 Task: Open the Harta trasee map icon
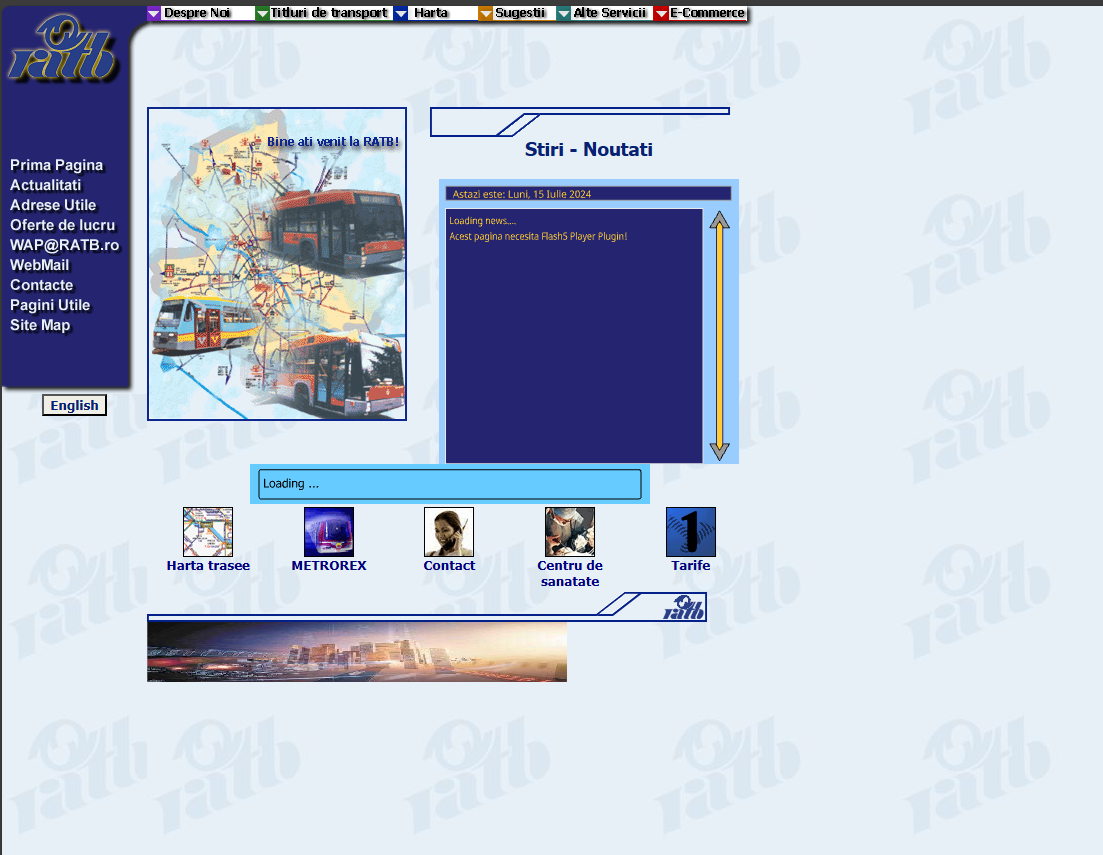click(x=208, y=532)
